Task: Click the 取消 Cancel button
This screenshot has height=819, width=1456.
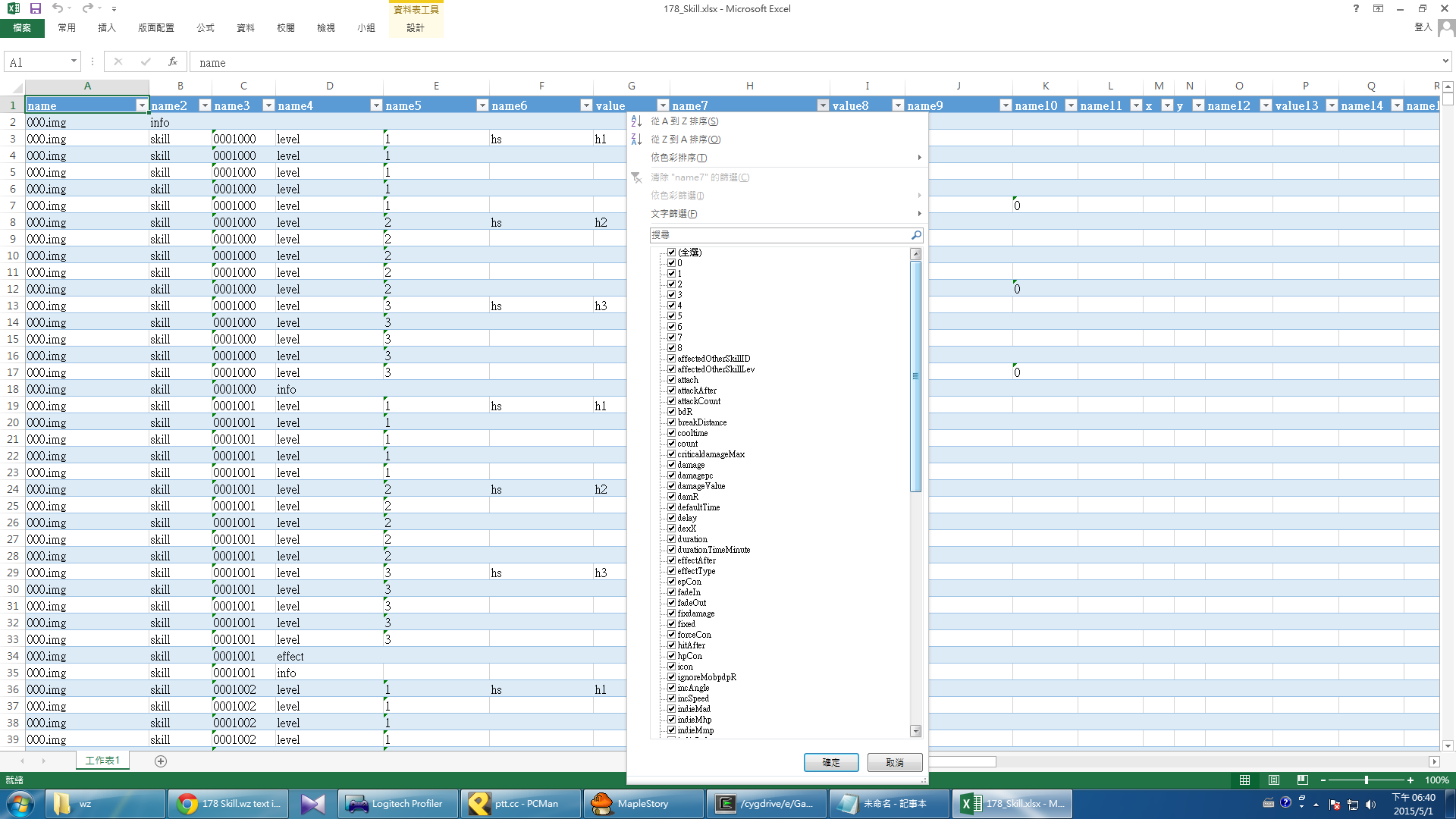Action: click(895, 762)
